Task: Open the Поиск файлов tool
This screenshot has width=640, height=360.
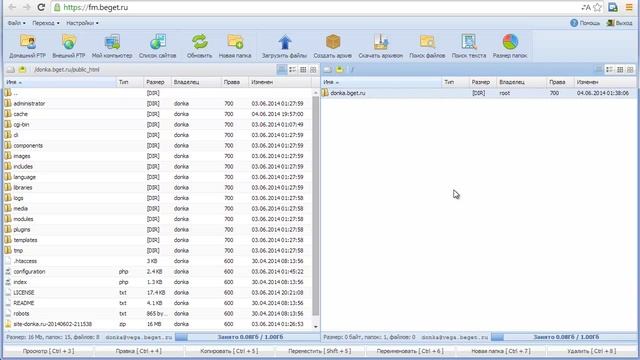Action: [x=427, y=42]
